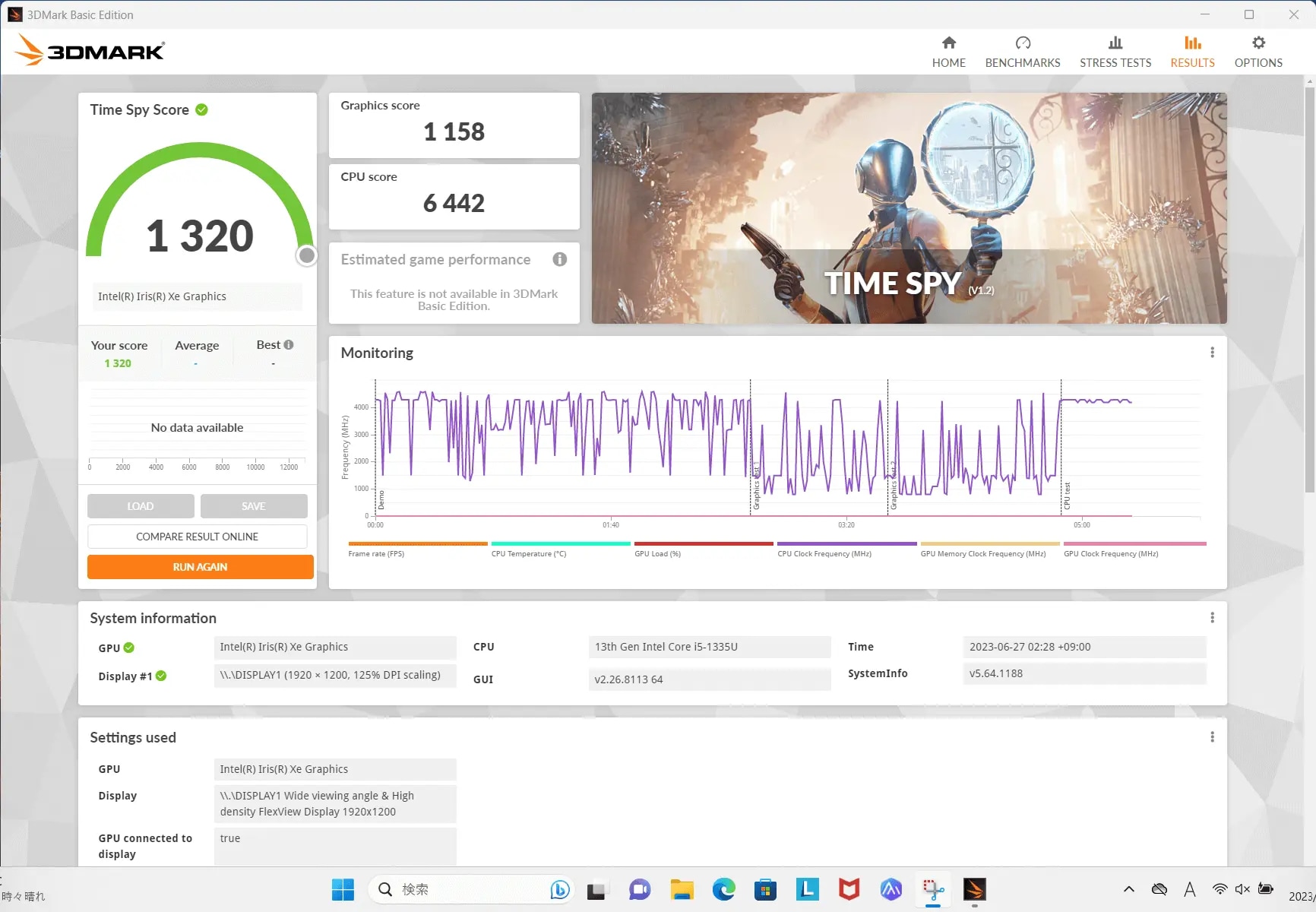Click the Estimated game performance info icon
The height and width of the screenshot is (912, 1316).
click(x=560, y=259)
